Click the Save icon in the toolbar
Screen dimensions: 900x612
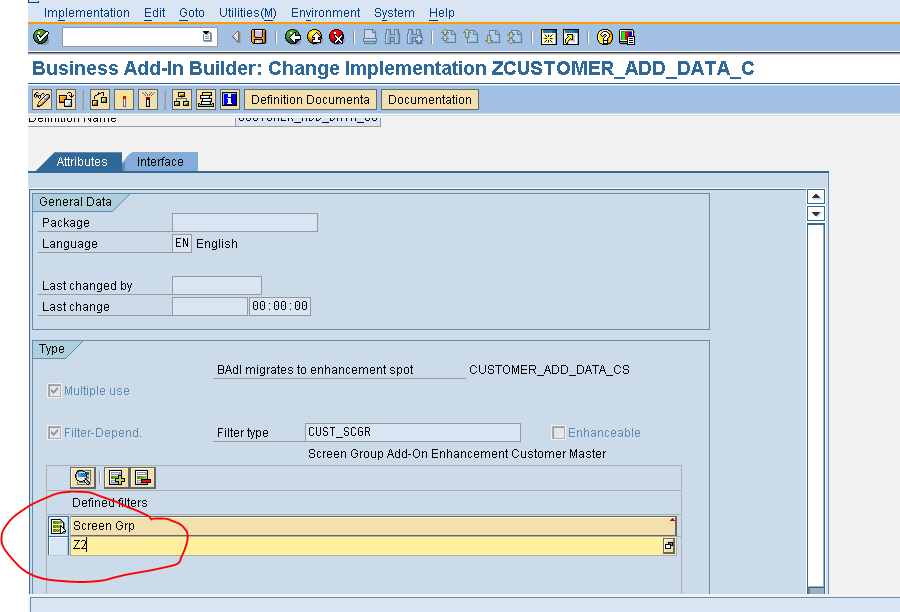[x=259, y=37]
